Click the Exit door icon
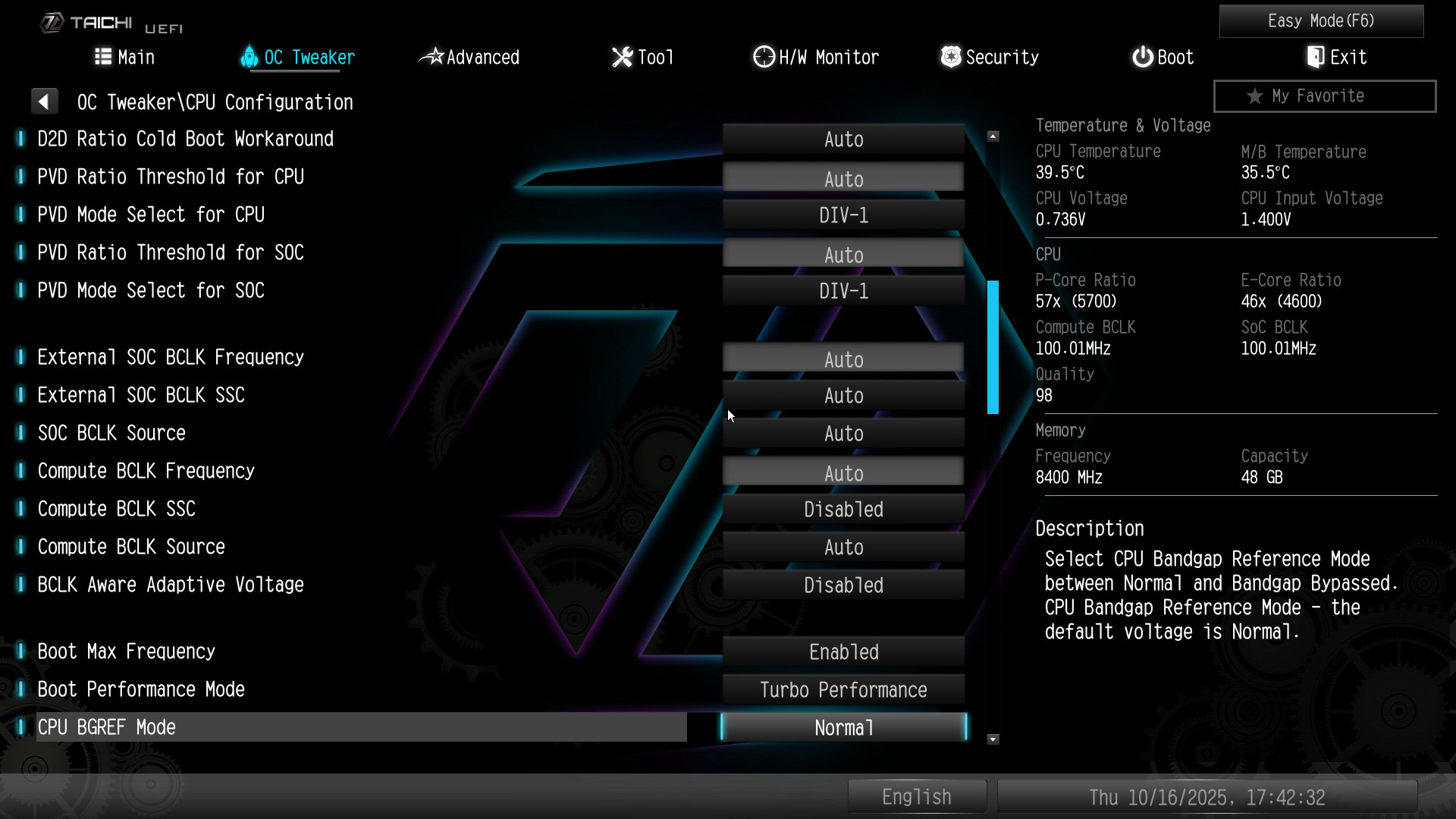Image resolution: width=1456 pixels, height=819 pixels. pyautogui.click(x=1316, y=57)
